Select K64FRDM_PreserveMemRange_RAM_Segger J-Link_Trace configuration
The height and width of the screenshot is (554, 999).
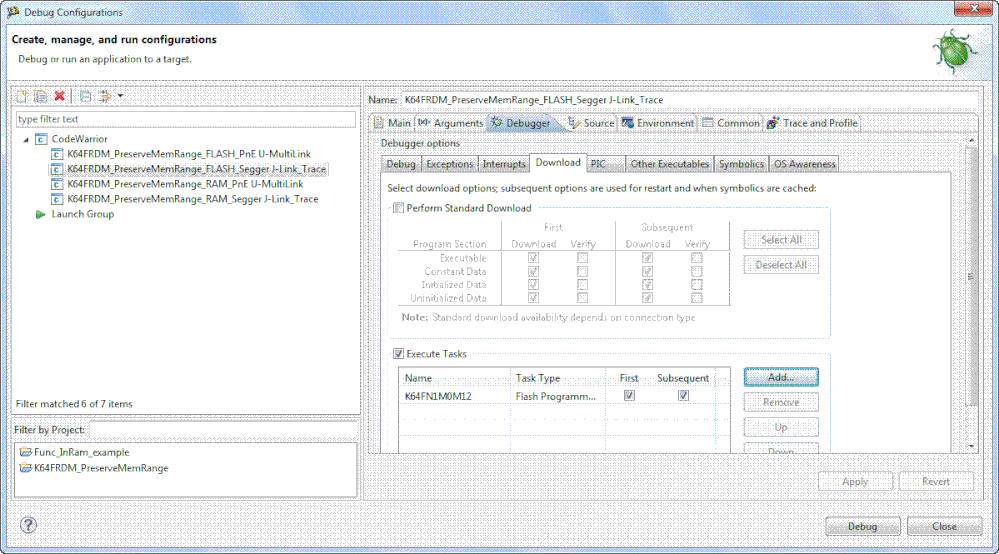point(192,199)
